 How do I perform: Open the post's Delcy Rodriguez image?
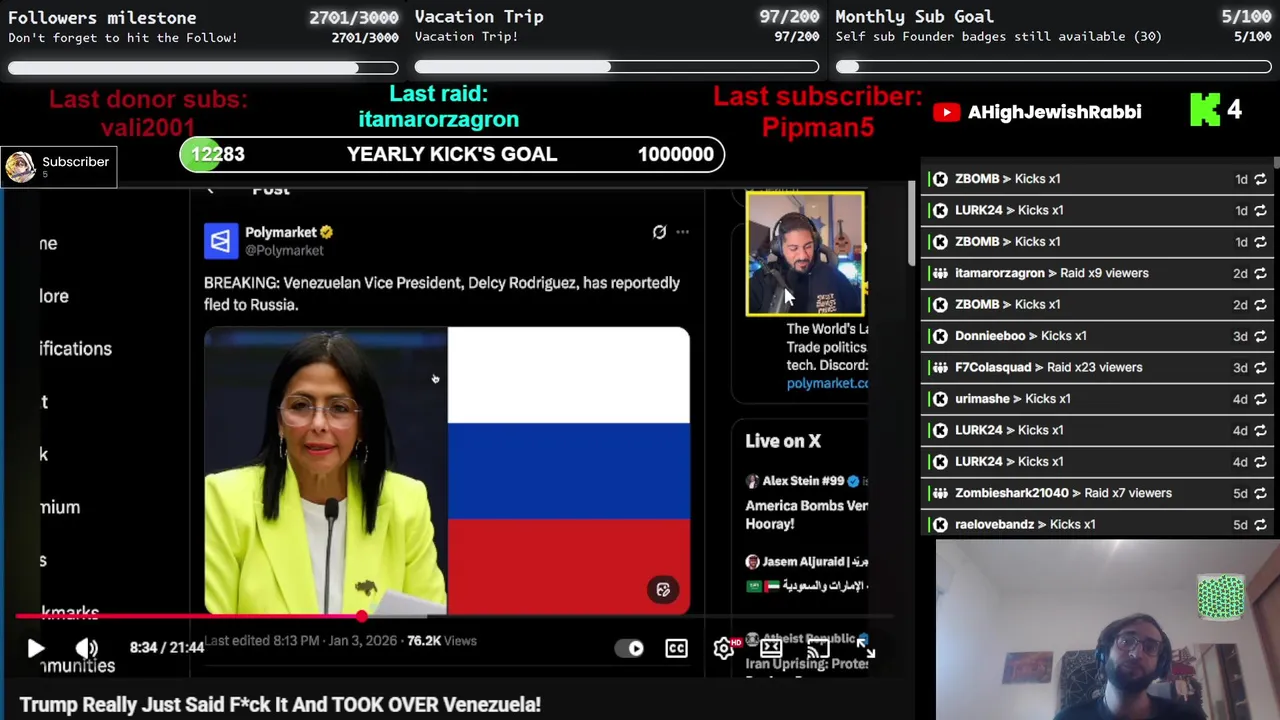[325, 470]
